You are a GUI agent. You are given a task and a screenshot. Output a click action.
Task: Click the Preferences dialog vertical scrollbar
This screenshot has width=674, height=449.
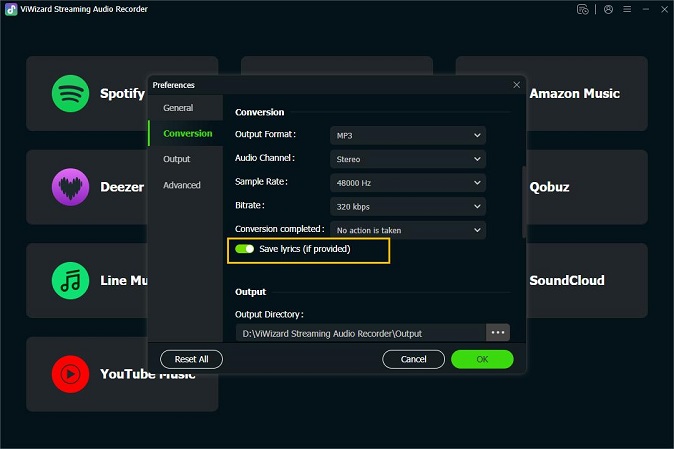point(524,202)
